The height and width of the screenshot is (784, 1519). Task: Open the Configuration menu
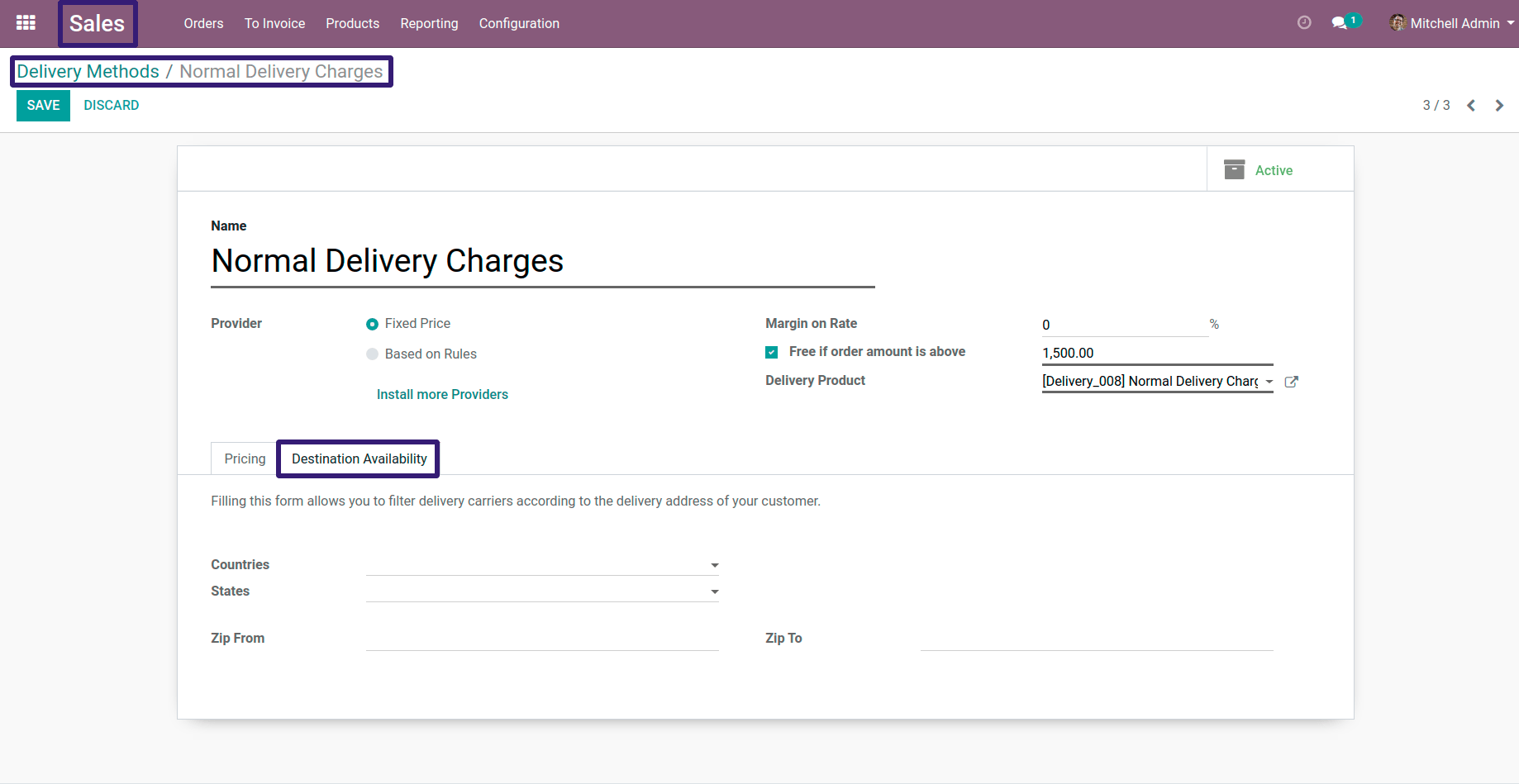click(x=519, y=23)
